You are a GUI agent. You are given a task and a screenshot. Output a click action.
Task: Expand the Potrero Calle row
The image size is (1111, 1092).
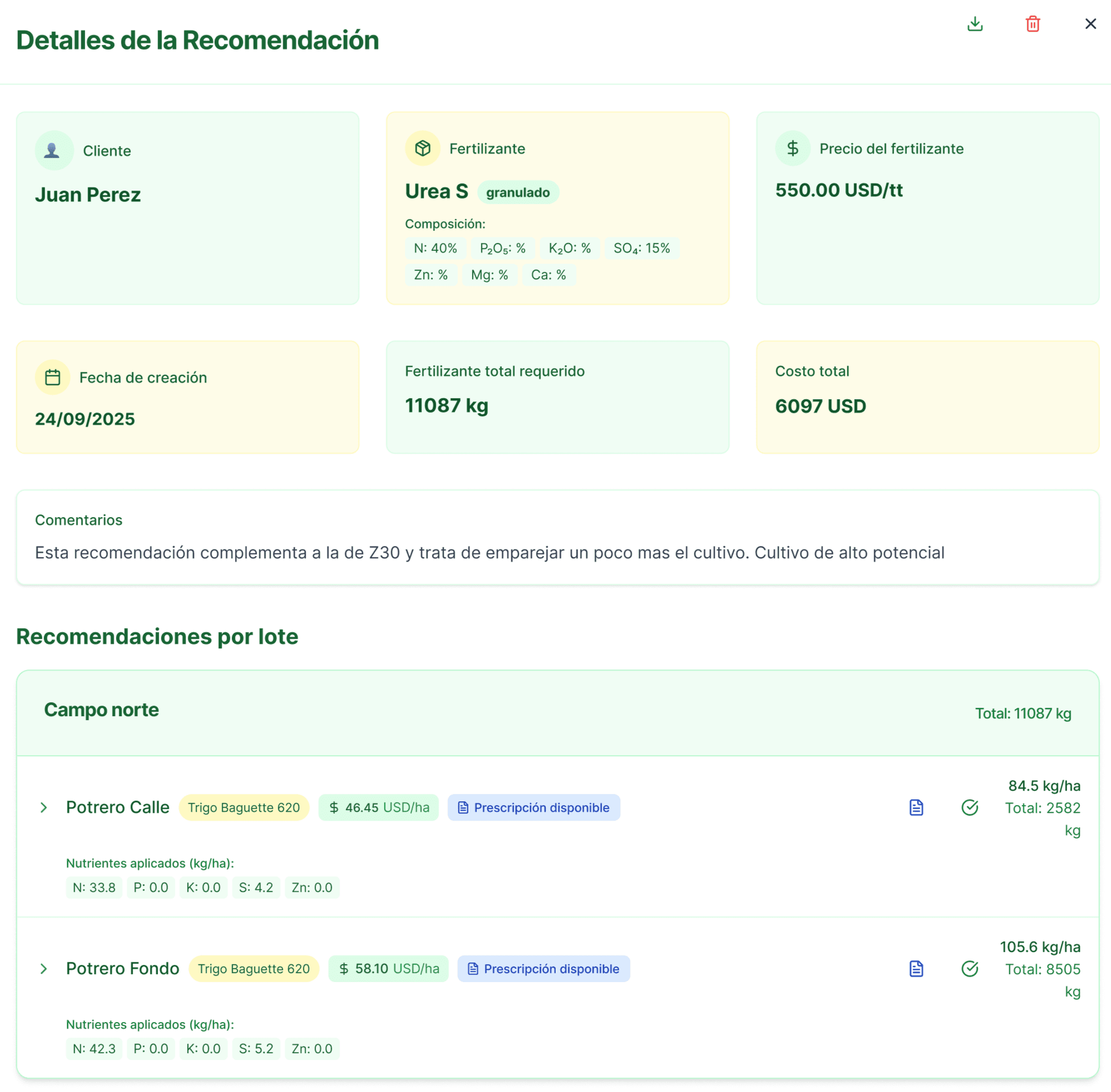tap(44, 807)
